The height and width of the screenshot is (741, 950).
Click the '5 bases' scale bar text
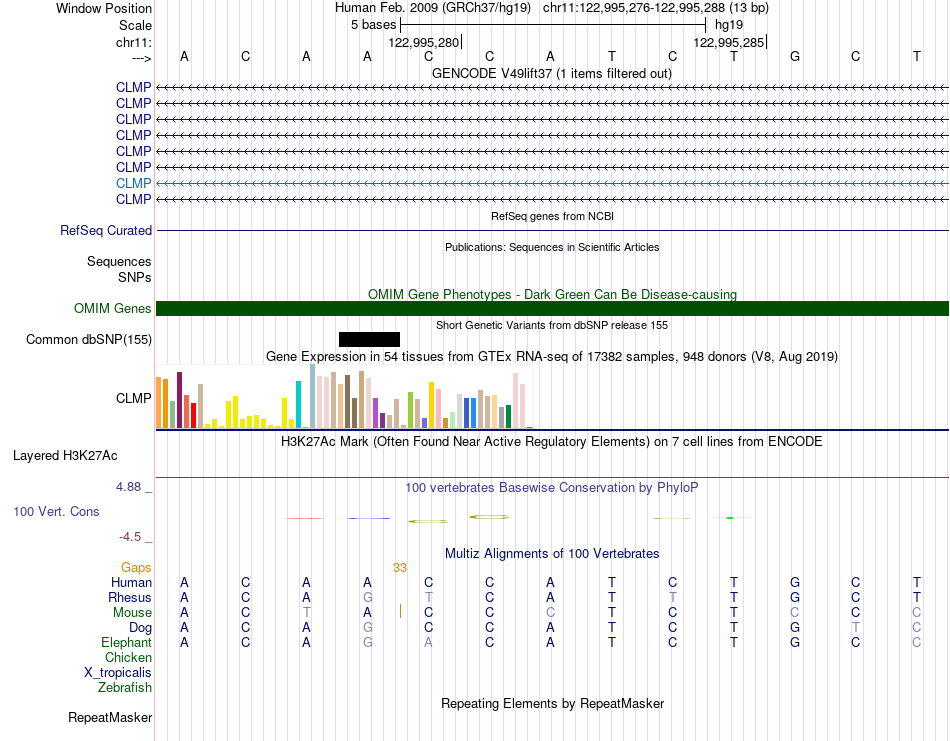(x=373, y=25)
